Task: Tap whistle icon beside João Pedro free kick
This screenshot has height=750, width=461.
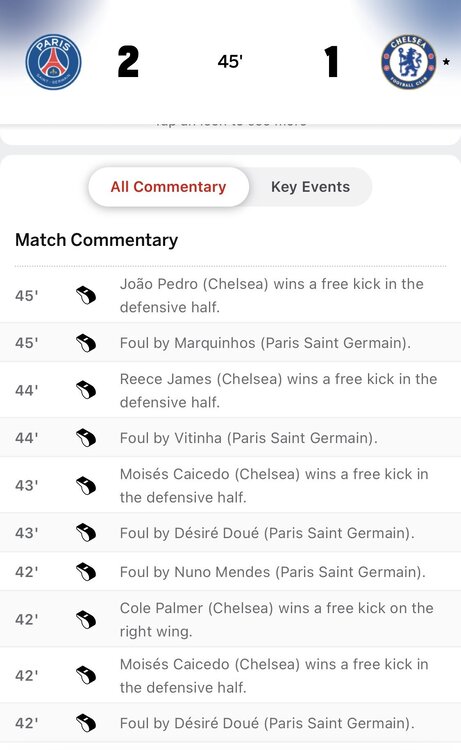Action: point(86,295)
